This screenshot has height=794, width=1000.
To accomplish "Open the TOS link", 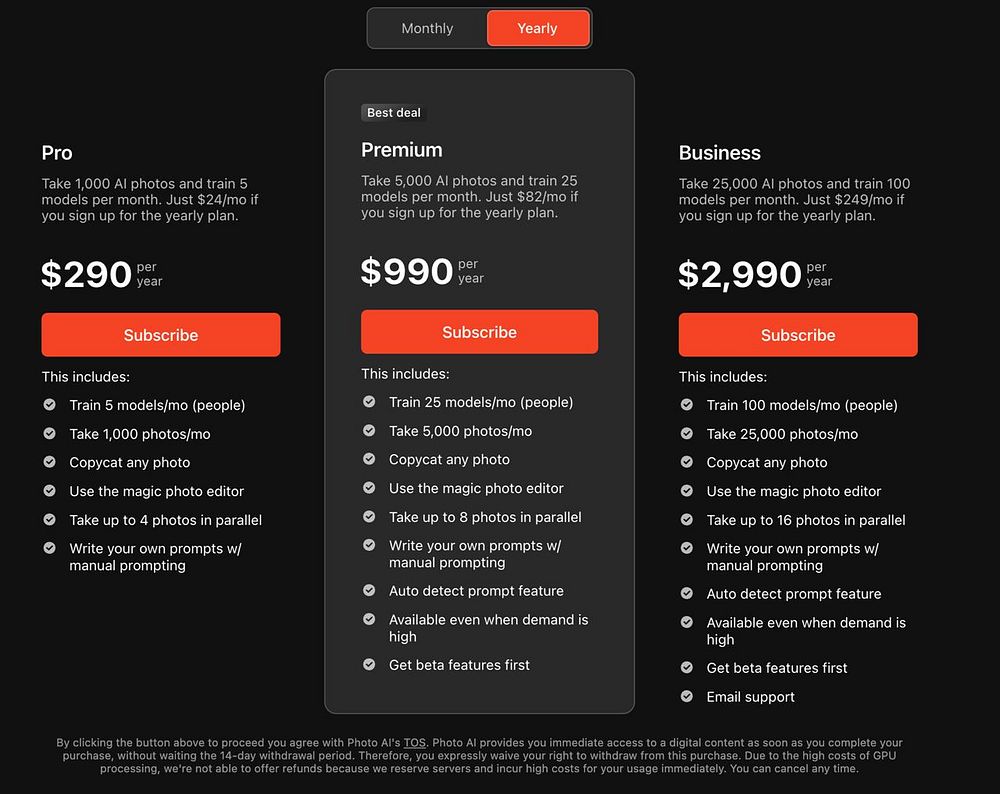I will 415,742.
